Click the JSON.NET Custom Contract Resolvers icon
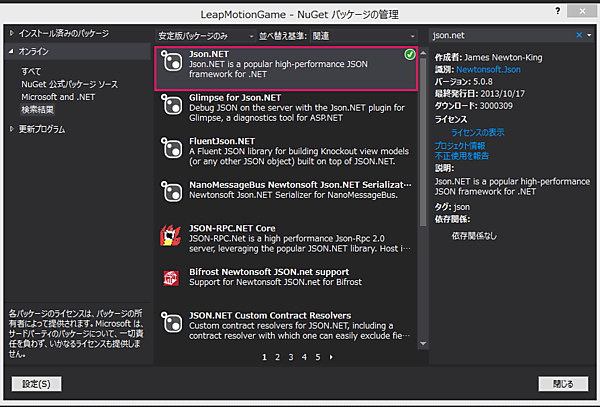This screenshot has height=407, width=600. [170, 320]
